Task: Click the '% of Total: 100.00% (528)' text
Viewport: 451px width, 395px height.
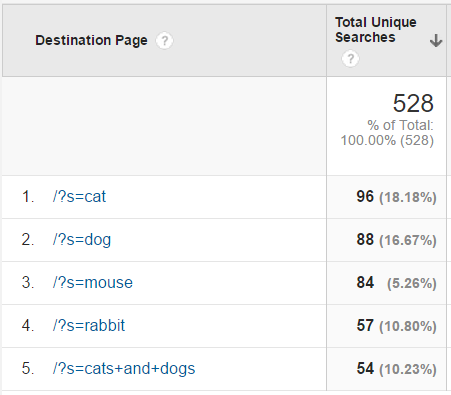Action: pos(387,133)
